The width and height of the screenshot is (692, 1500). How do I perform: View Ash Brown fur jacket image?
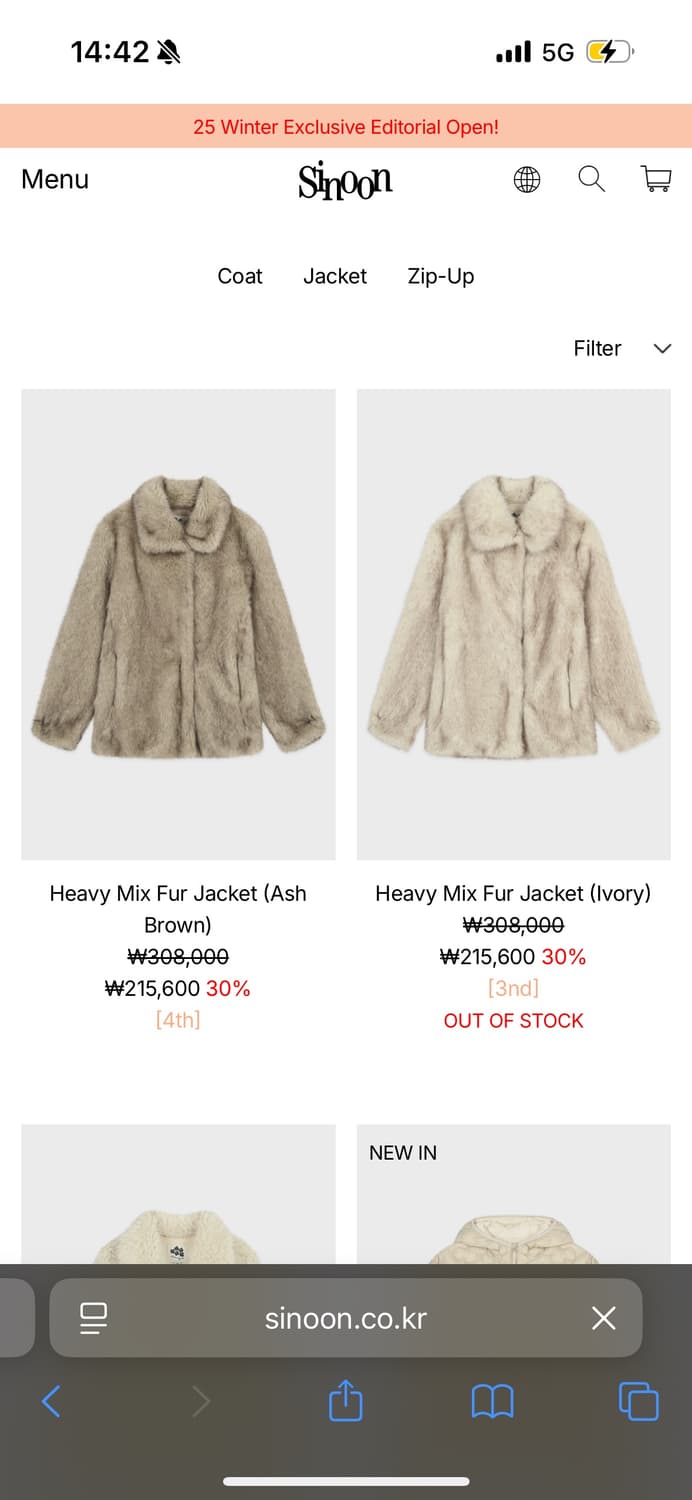pyautogui.click(x=178, y=624)
